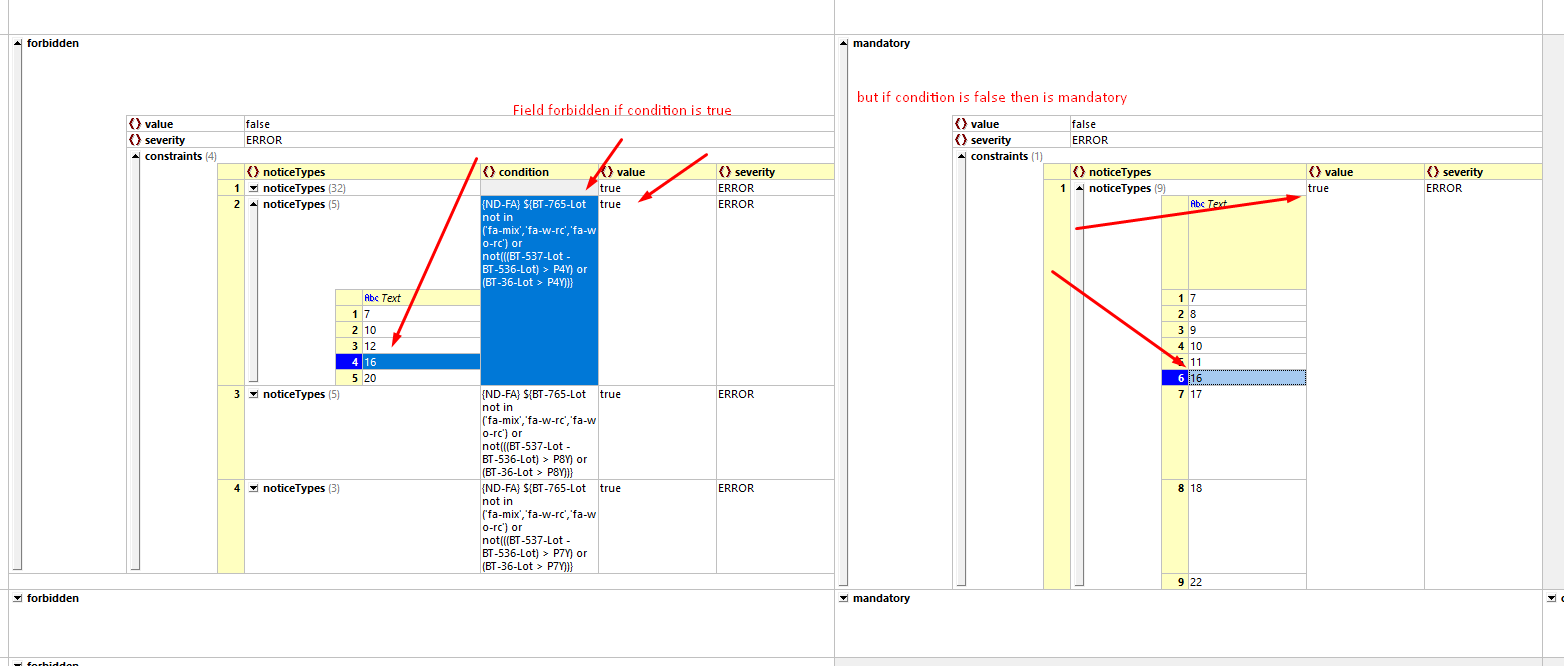1564x666 pixels.
Task: Select the constraints (1) label
Action: [1007, 156]
